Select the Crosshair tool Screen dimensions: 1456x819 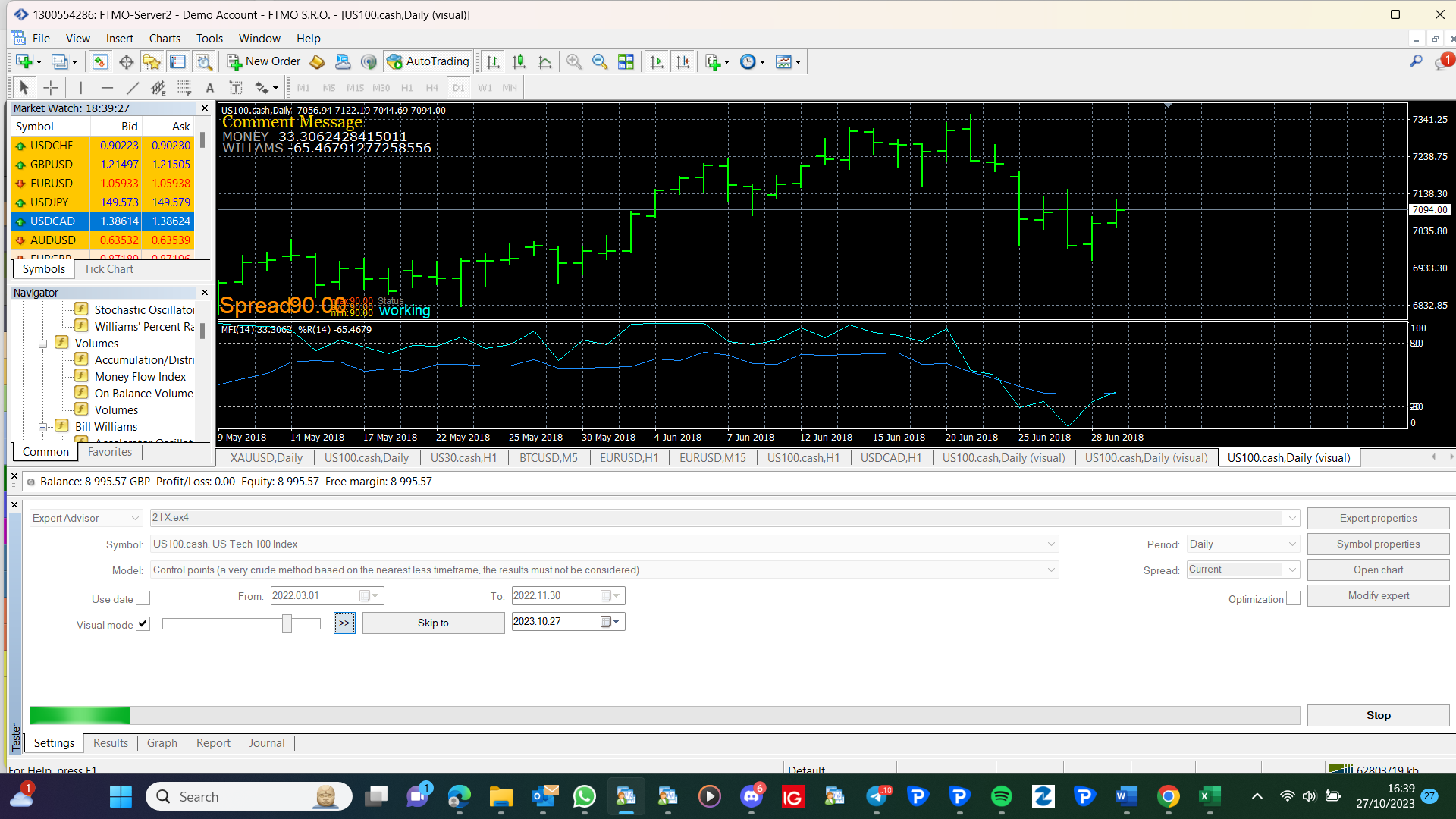pos(51,88)
